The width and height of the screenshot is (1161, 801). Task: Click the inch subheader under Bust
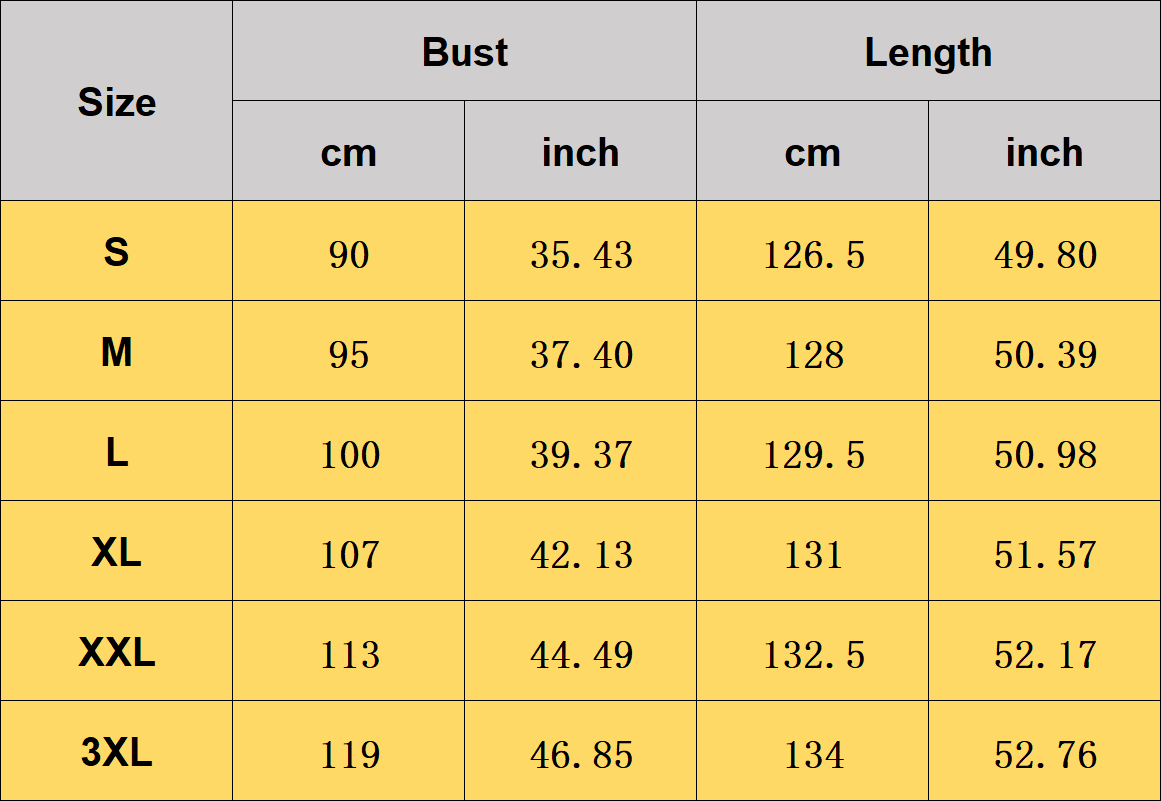coord(580,152)
